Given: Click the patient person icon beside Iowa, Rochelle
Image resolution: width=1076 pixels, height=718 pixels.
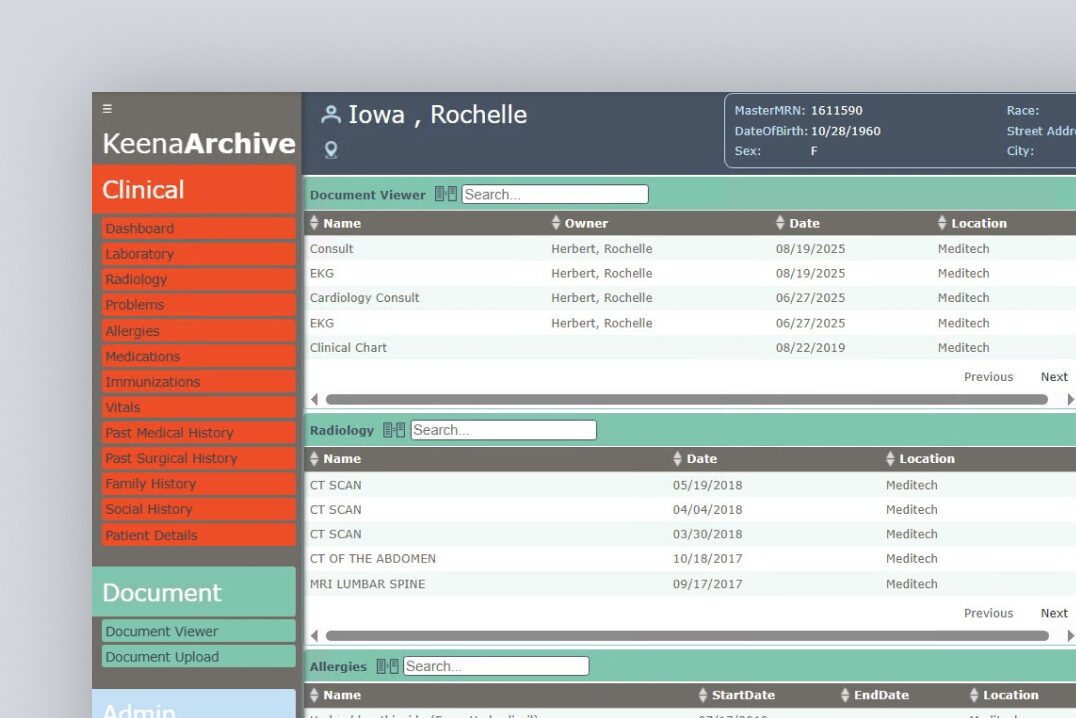Looking at the screenshot, I should coord(331,115).
